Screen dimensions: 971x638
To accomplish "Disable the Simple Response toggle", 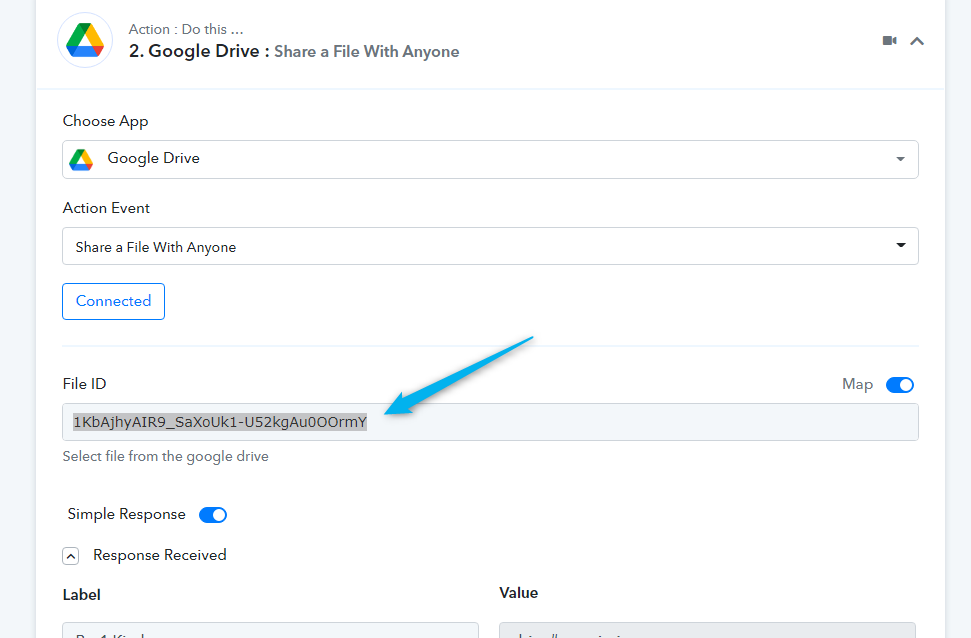I will tap(213, 515).
